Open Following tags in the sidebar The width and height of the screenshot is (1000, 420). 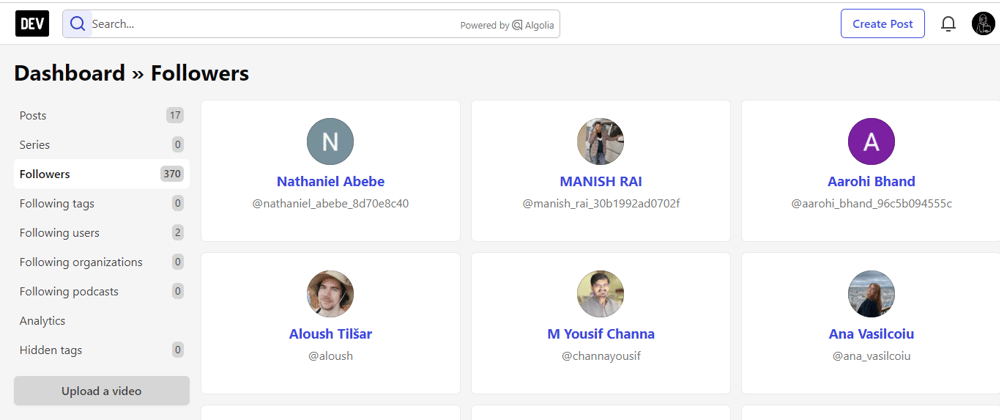click(x=101, y=203)
